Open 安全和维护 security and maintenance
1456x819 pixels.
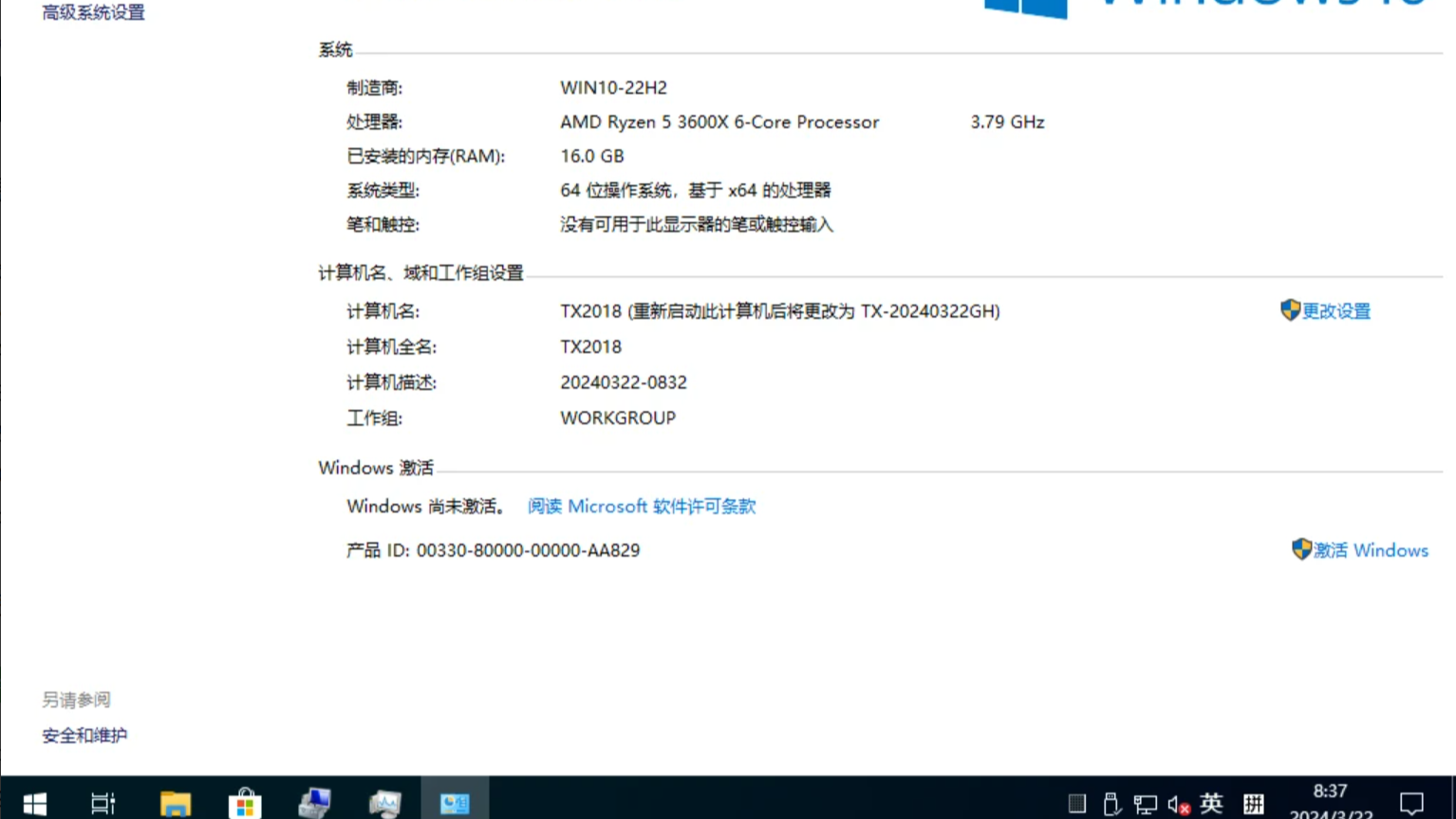(84, 735)
